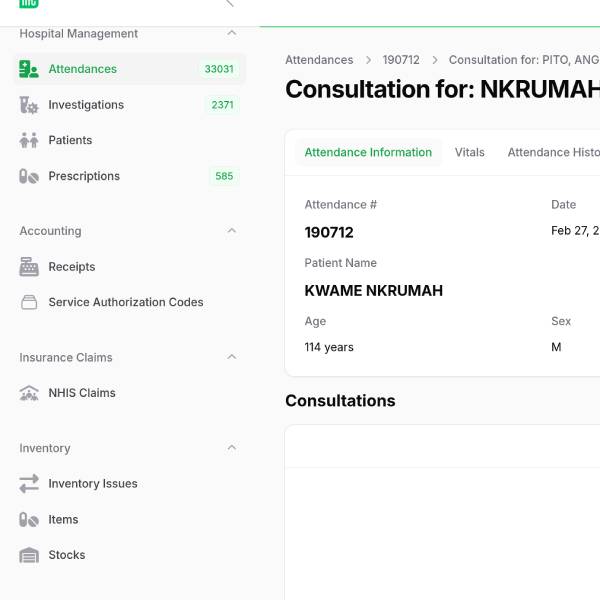Collapse the Hospital Management section
Screen dimensions: 600x600
pyautogui.click(x=232, y=33)
